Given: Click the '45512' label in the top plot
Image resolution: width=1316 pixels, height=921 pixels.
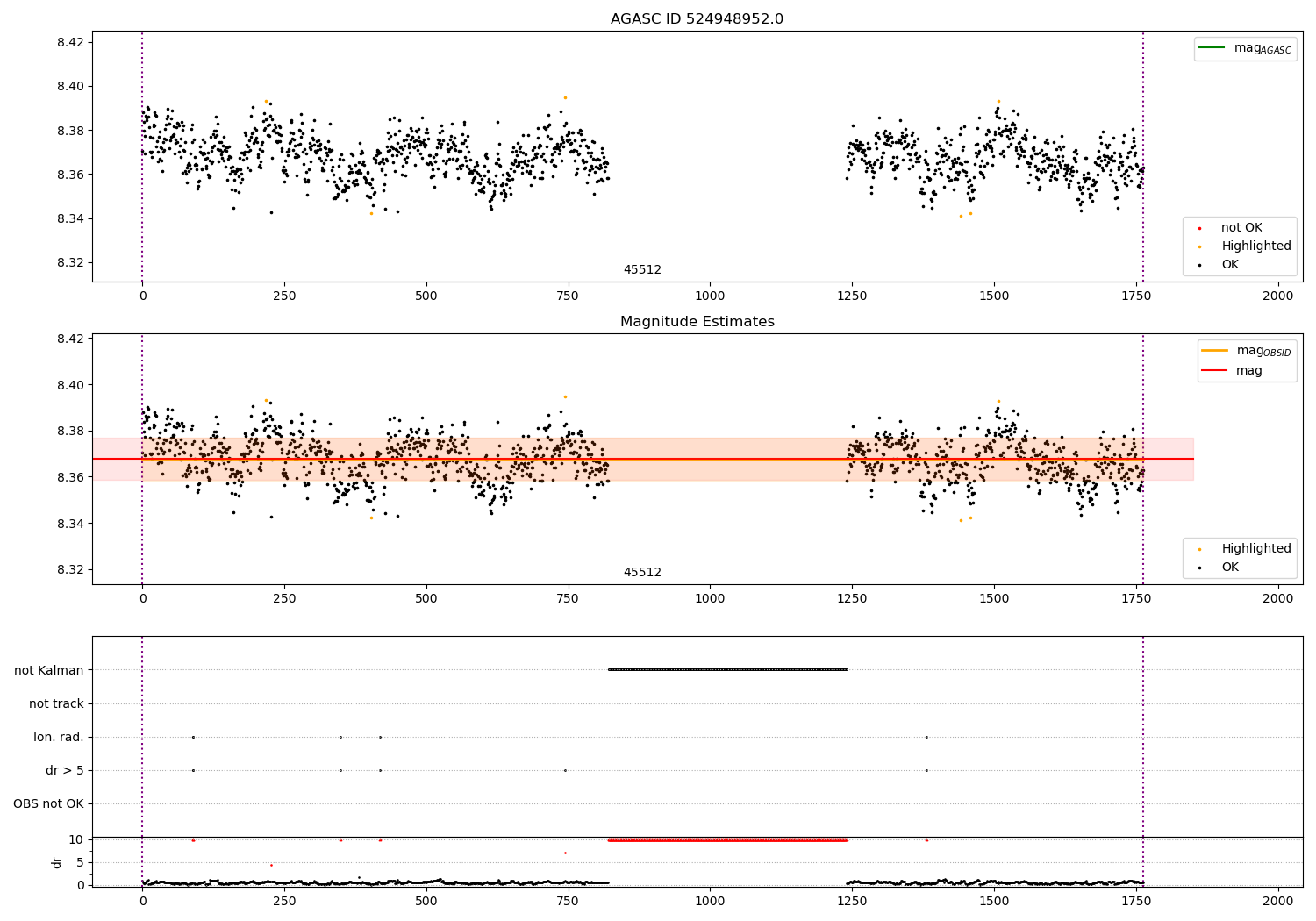Looking at the screenshot, I should pos(642,270).
